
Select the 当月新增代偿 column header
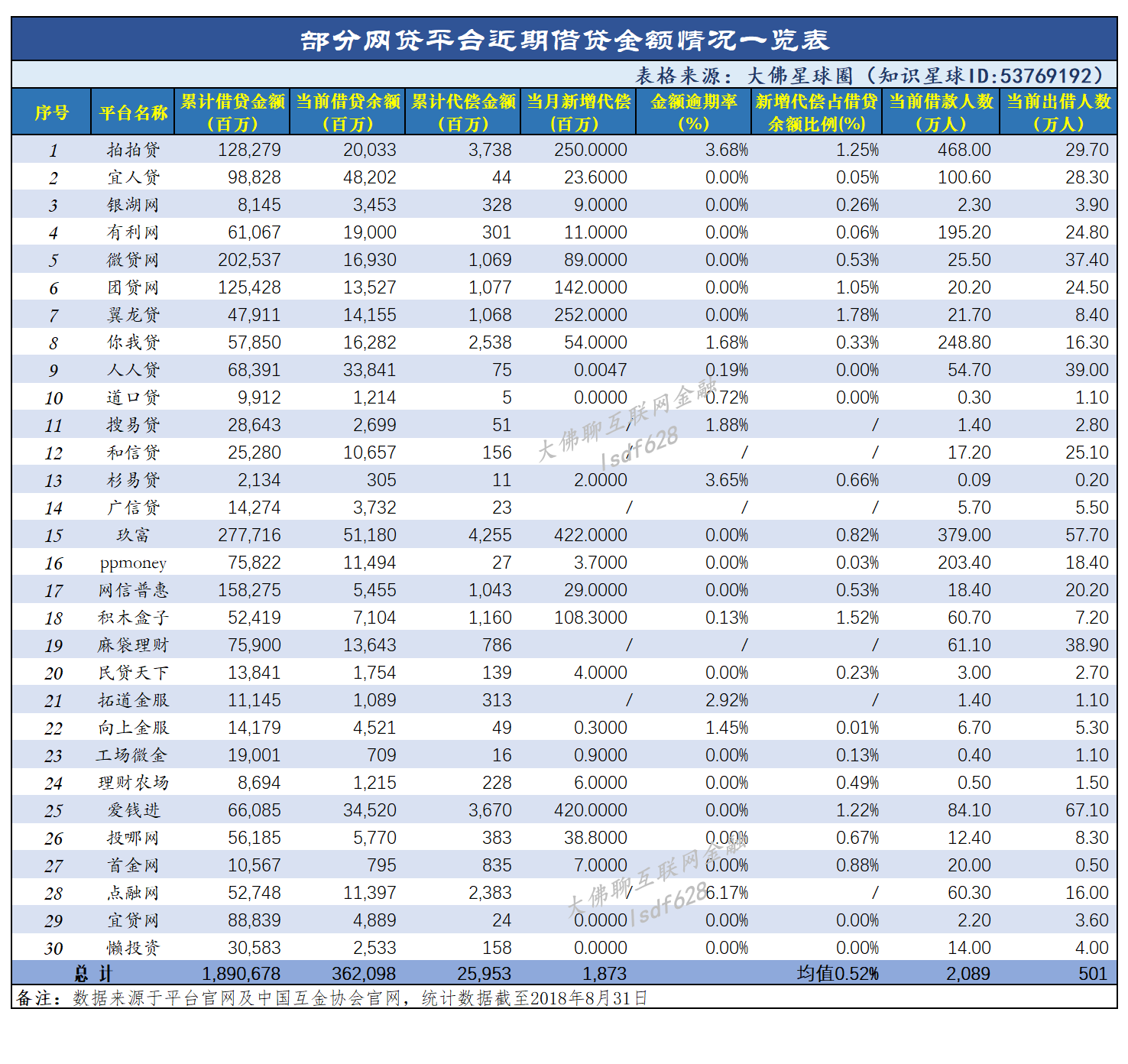(579, 112)
